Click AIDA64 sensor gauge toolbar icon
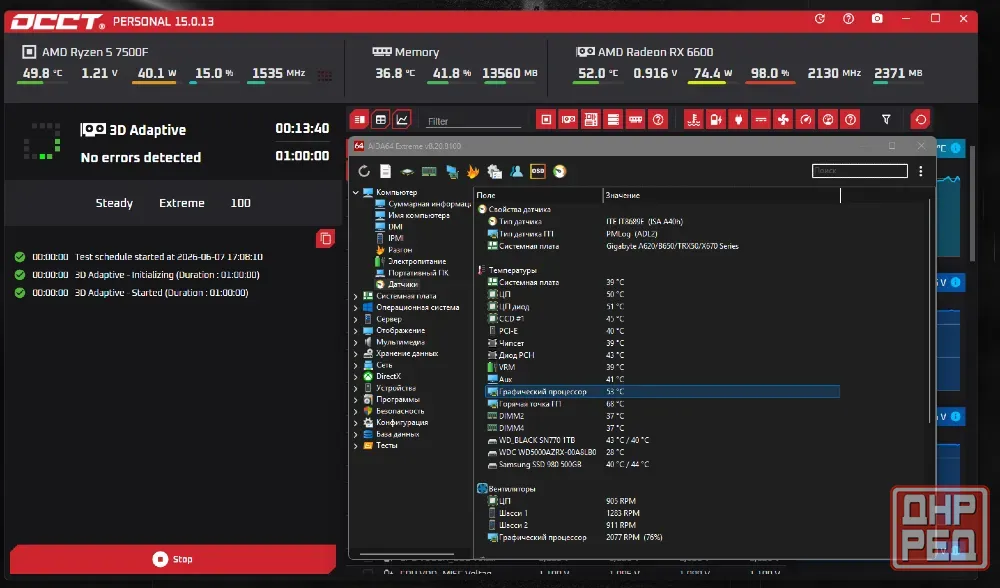Viewport: 1000px width, 588px height. coord(559,171)
